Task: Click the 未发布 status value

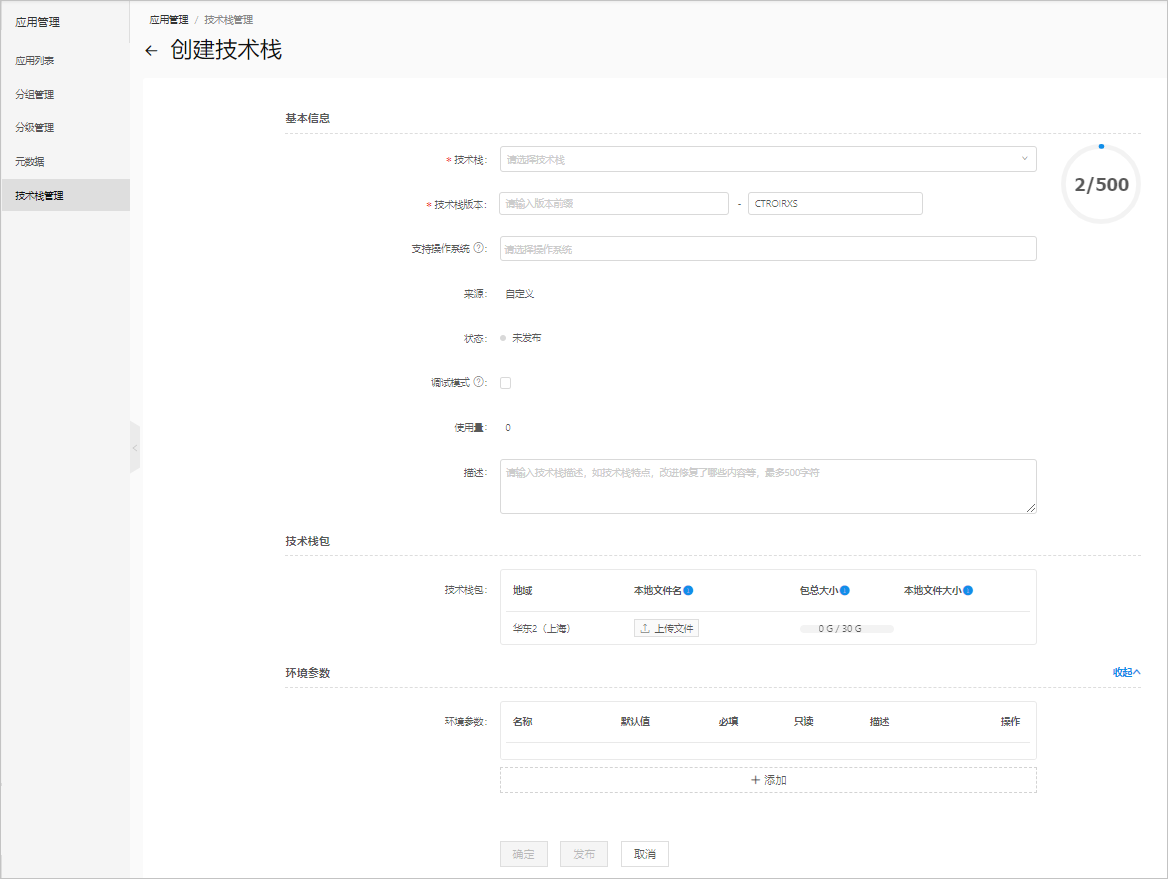Action: coord(527,338)
